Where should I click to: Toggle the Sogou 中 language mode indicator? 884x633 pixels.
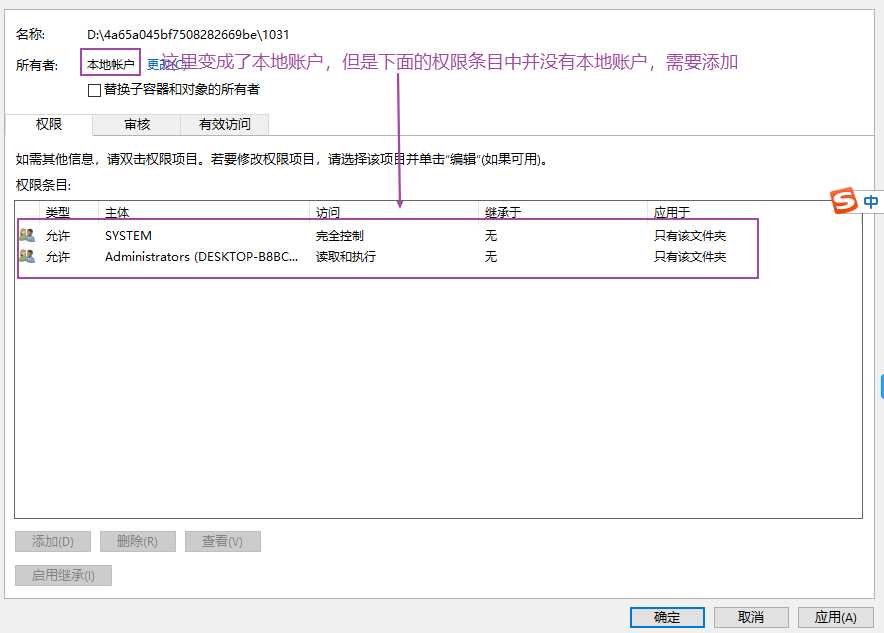(x=872, y=201)
